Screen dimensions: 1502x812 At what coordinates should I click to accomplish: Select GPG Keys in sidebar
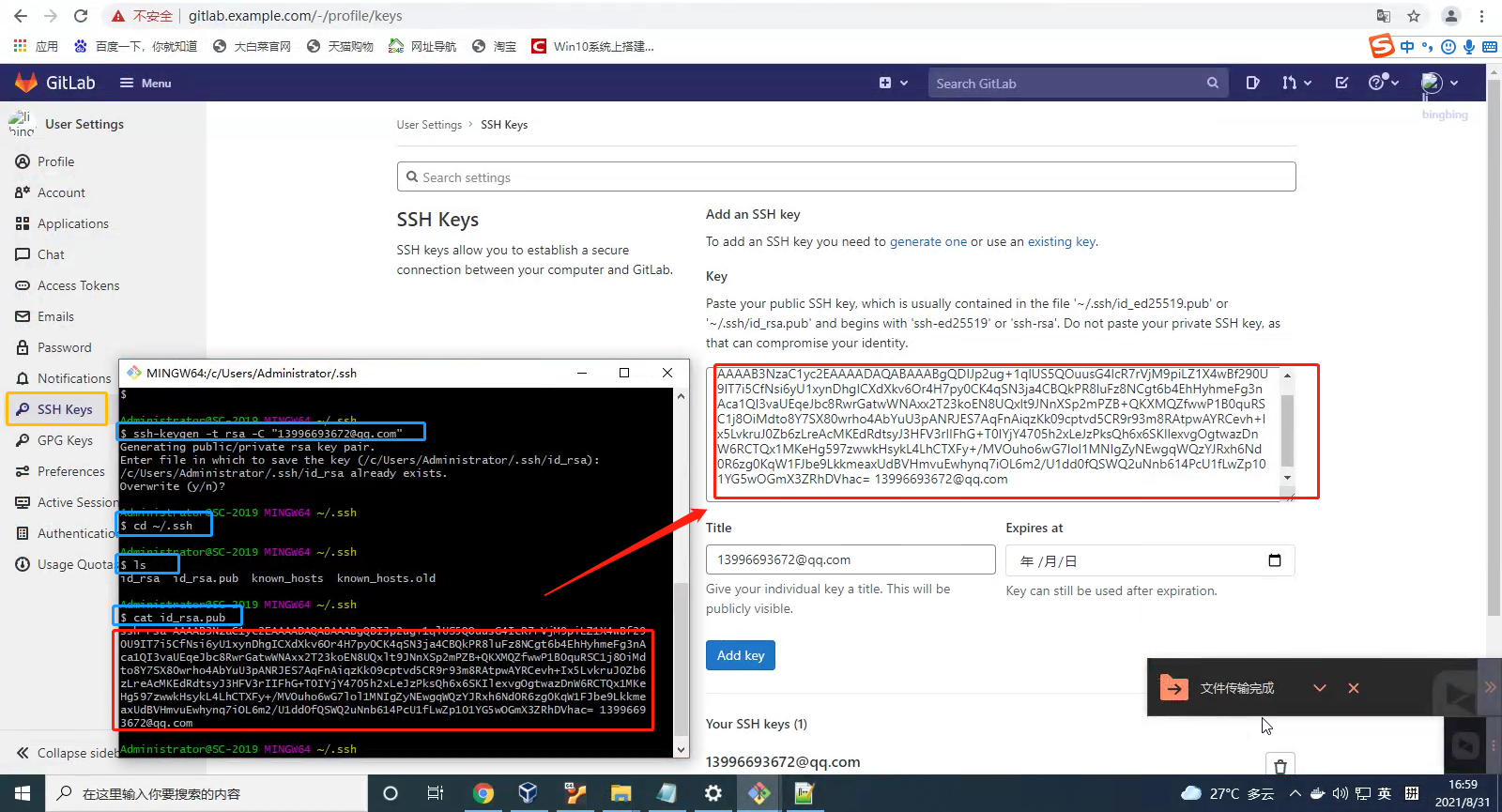[64, 440]
